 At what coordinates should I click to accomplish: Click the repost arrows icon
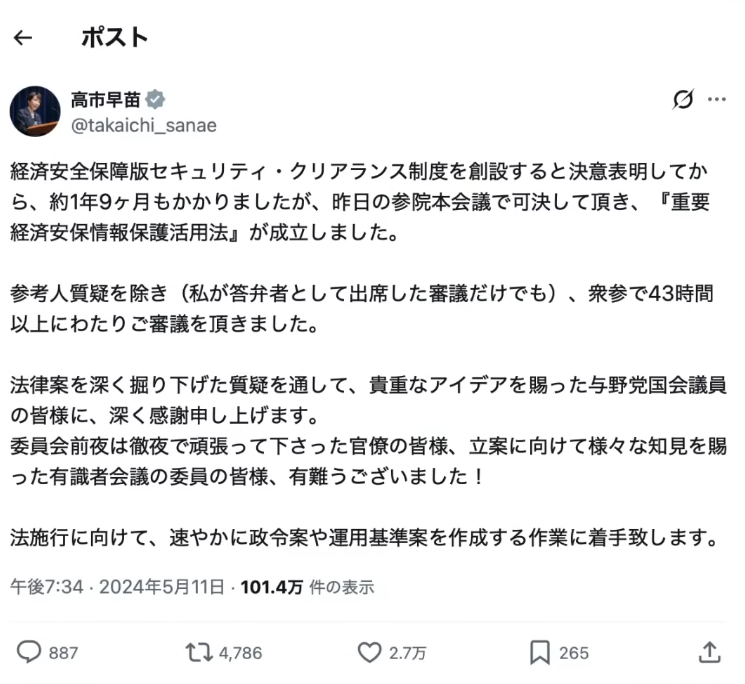pyautogui.click(x=199, y=652)
